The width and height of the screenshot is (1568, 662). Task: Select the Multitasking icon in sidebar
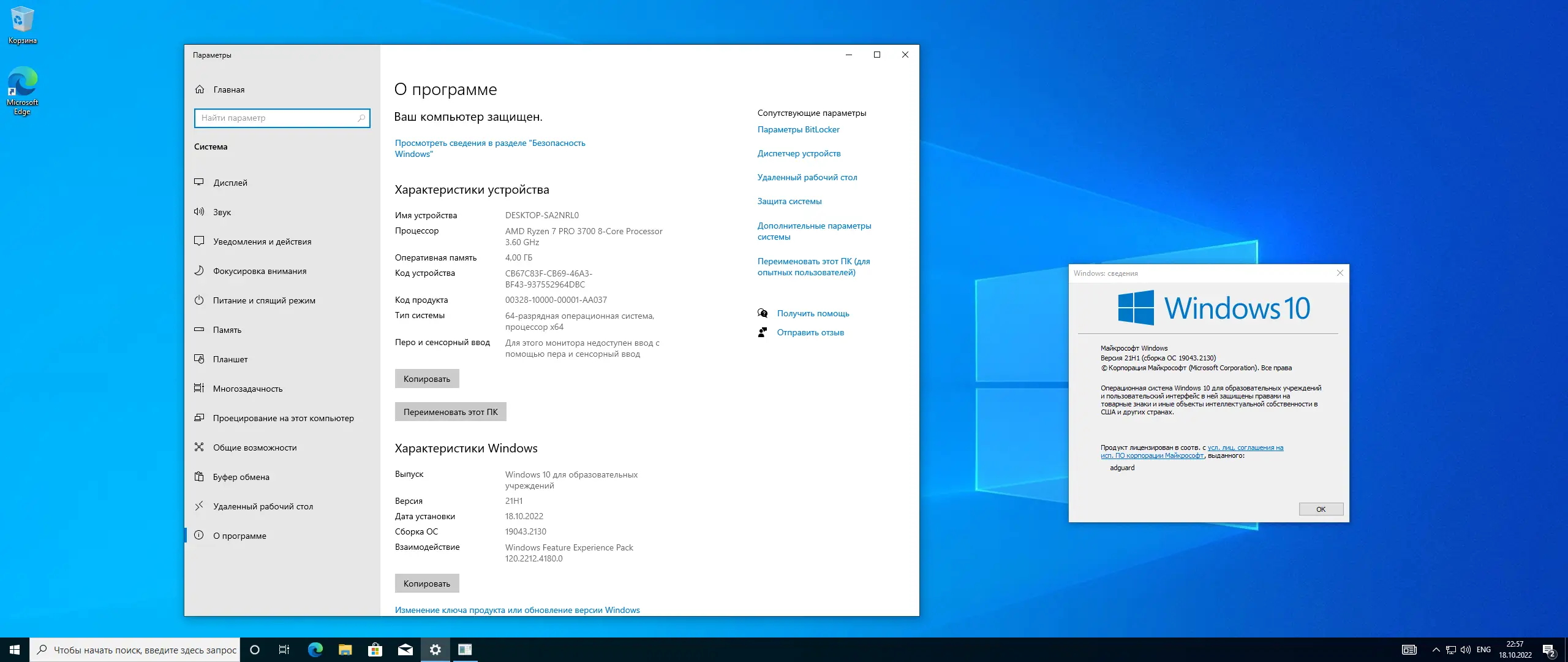pyautogui.click(x=199, y=388)
